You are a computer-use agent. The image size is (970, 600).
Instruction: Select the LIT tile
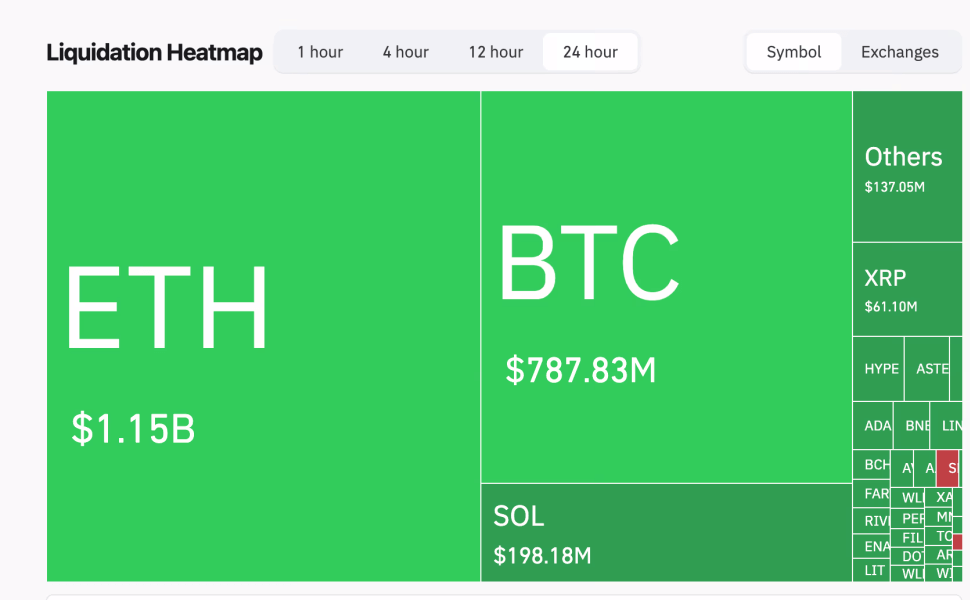click(x=872, y=570)
